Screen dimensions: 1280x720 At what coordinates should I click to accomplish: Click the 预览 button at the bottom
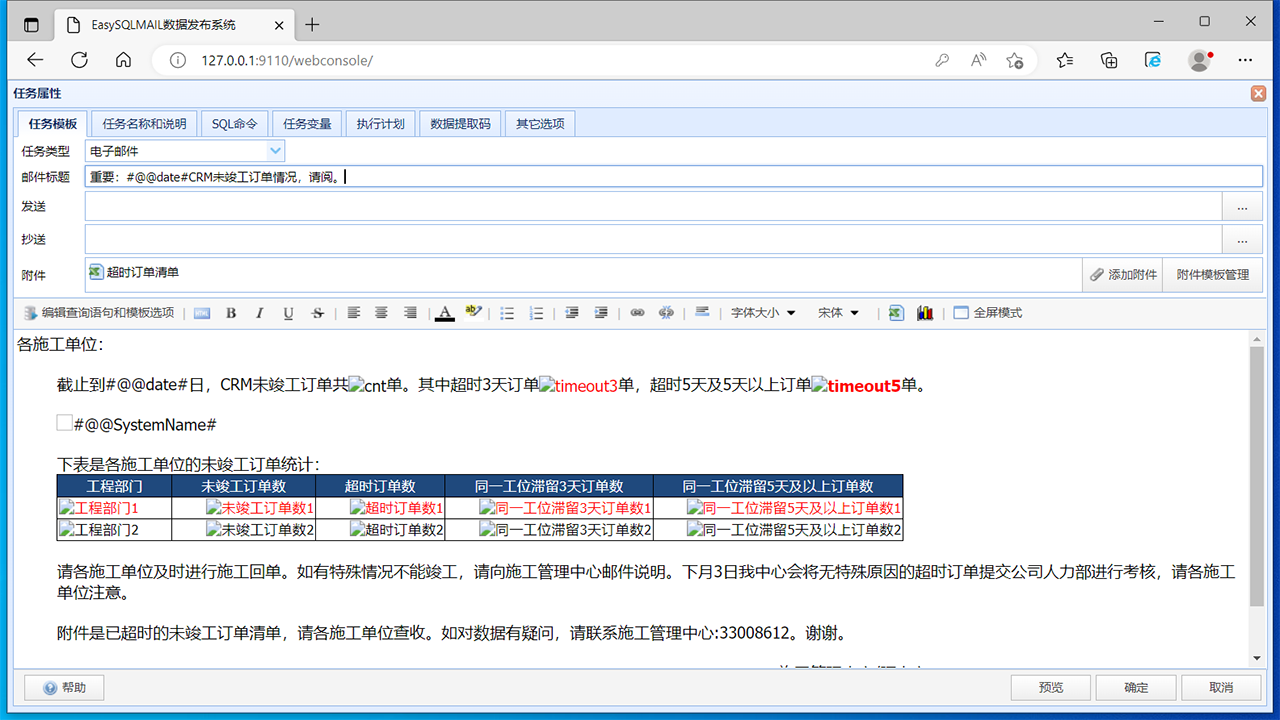(1050, 687)
